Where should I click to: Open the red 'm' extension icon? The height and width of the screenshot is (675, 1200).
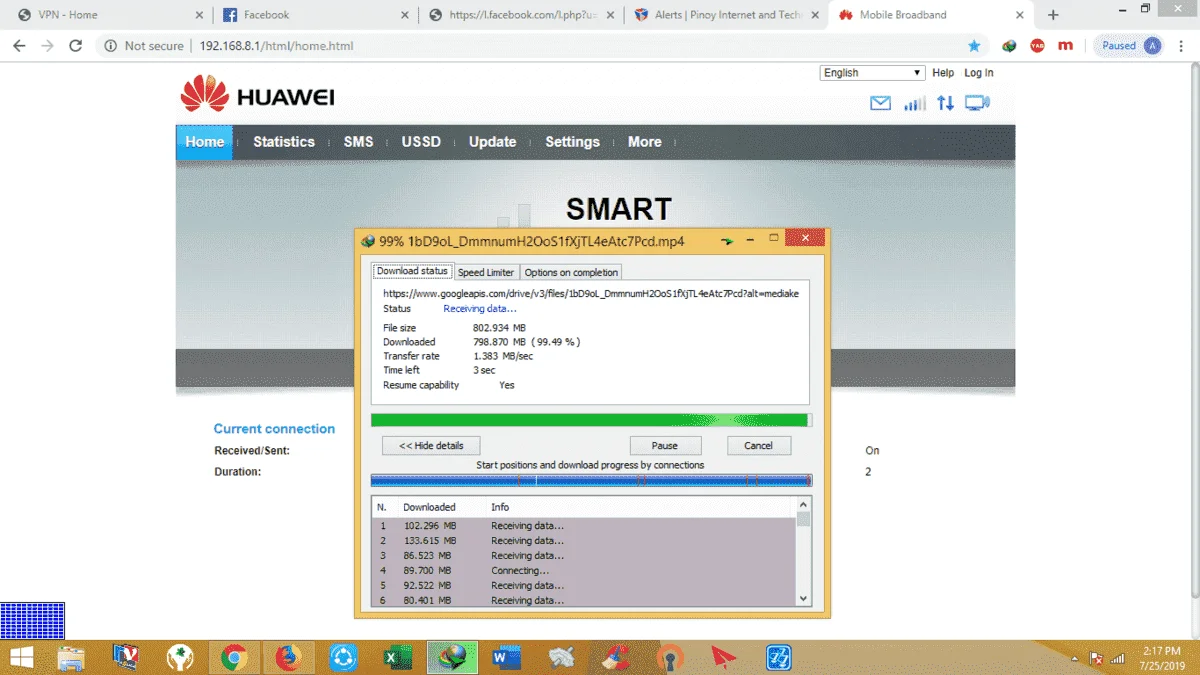pyautogui.click(x=1065, y=46)
